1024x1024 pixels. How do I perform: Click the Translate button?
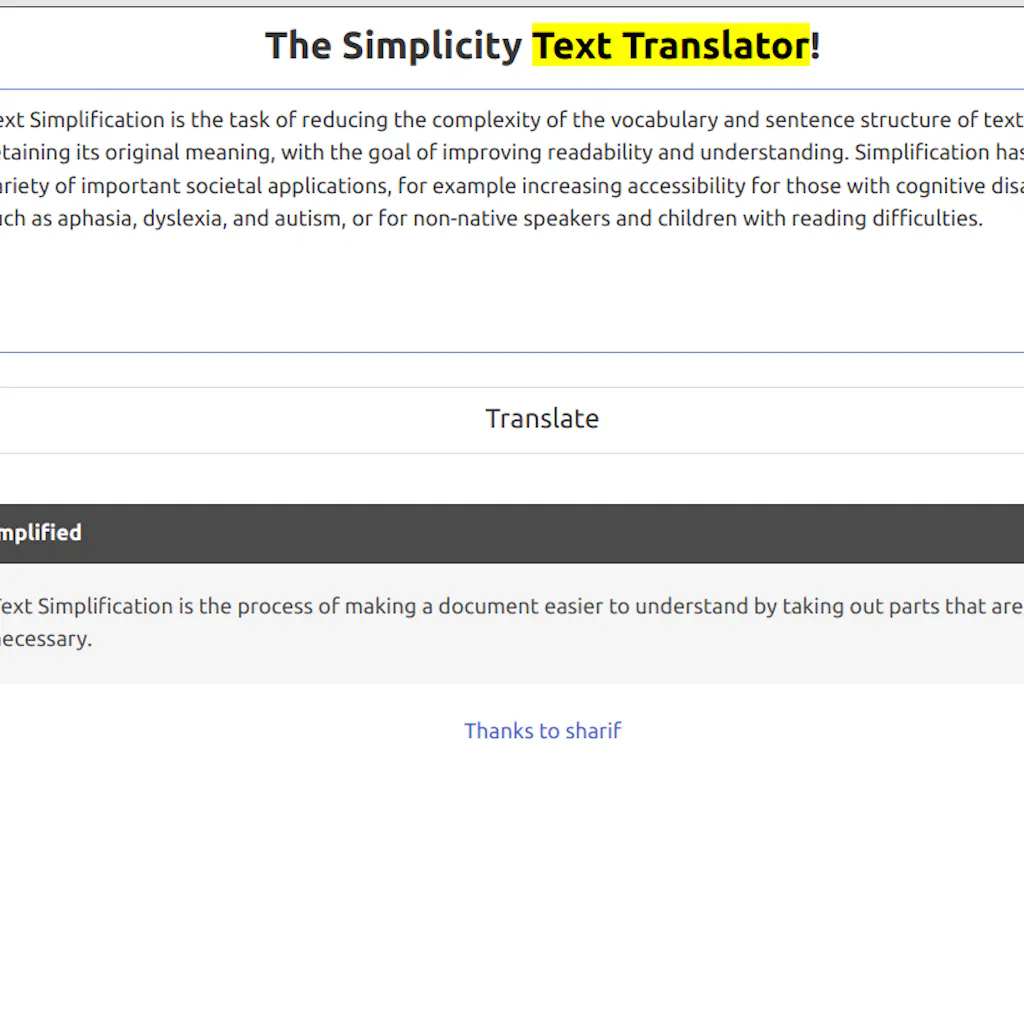(x=542, y=418)
